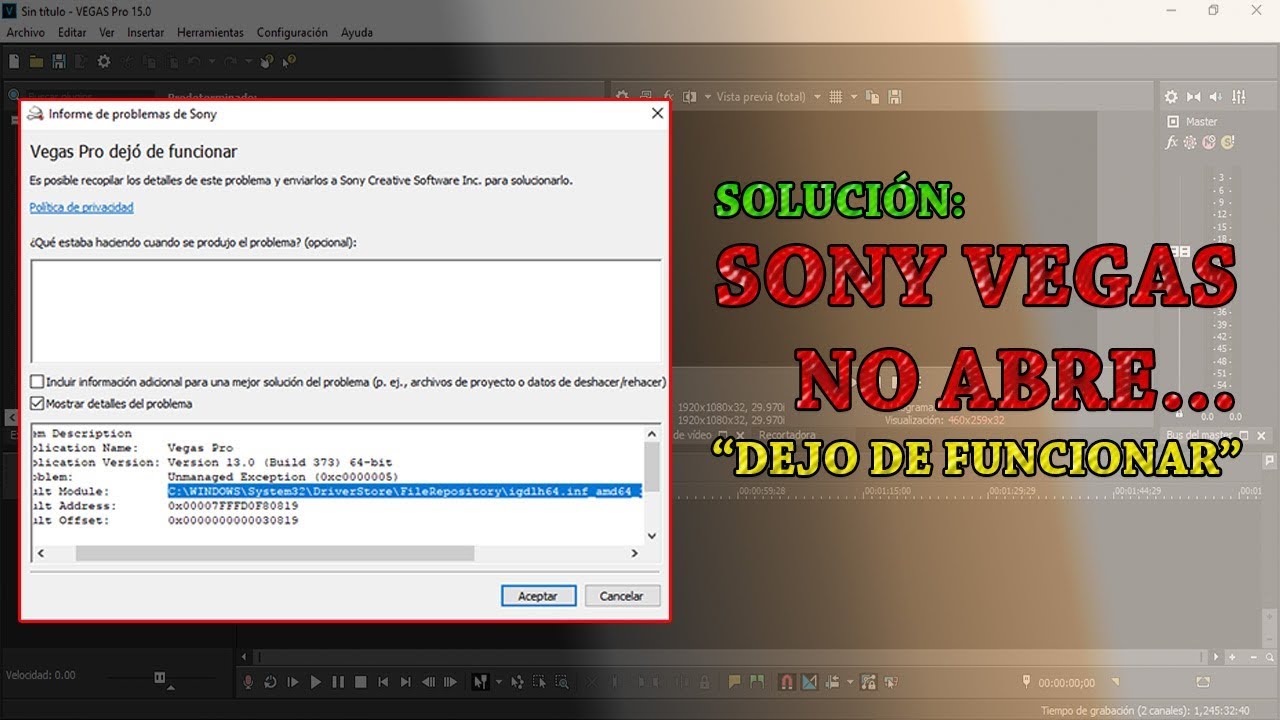
Task: Open the 'Política de privacidad' link
Action: click(x=81, y=207)
